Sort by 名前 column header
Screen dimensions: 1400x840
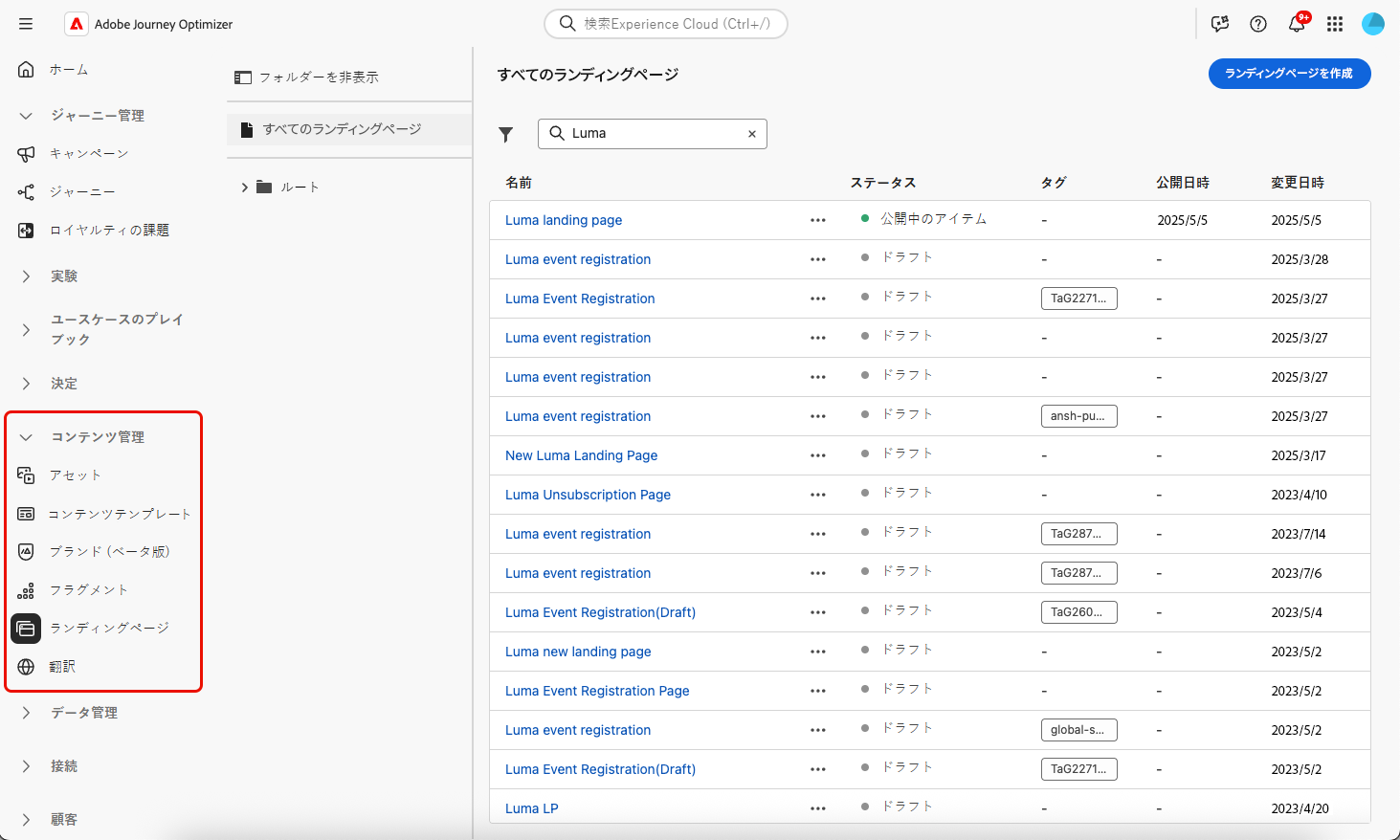tap(519, 183)
